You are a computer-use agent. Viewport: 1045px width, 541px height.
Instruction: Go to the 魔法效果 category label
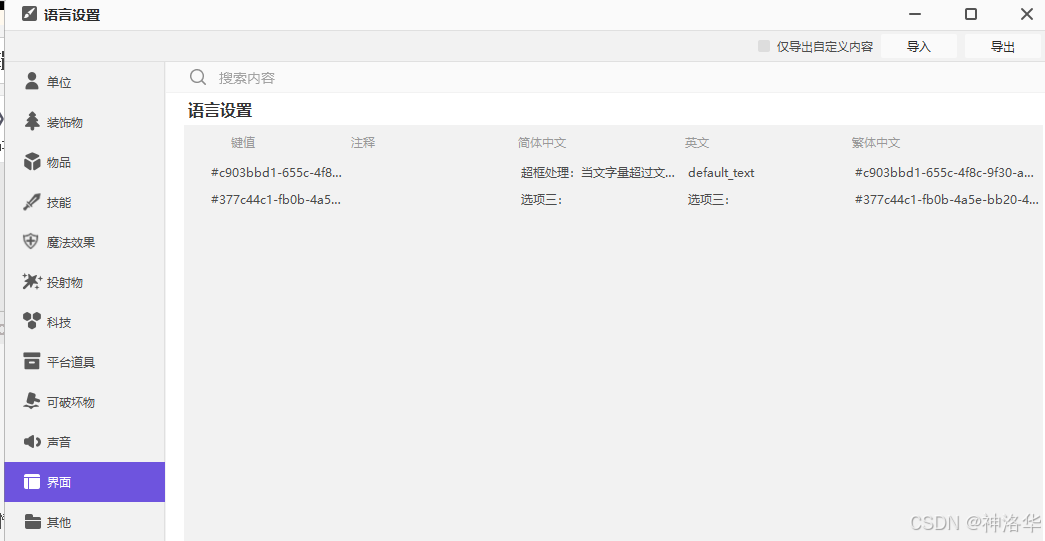(x=71, y=243)
